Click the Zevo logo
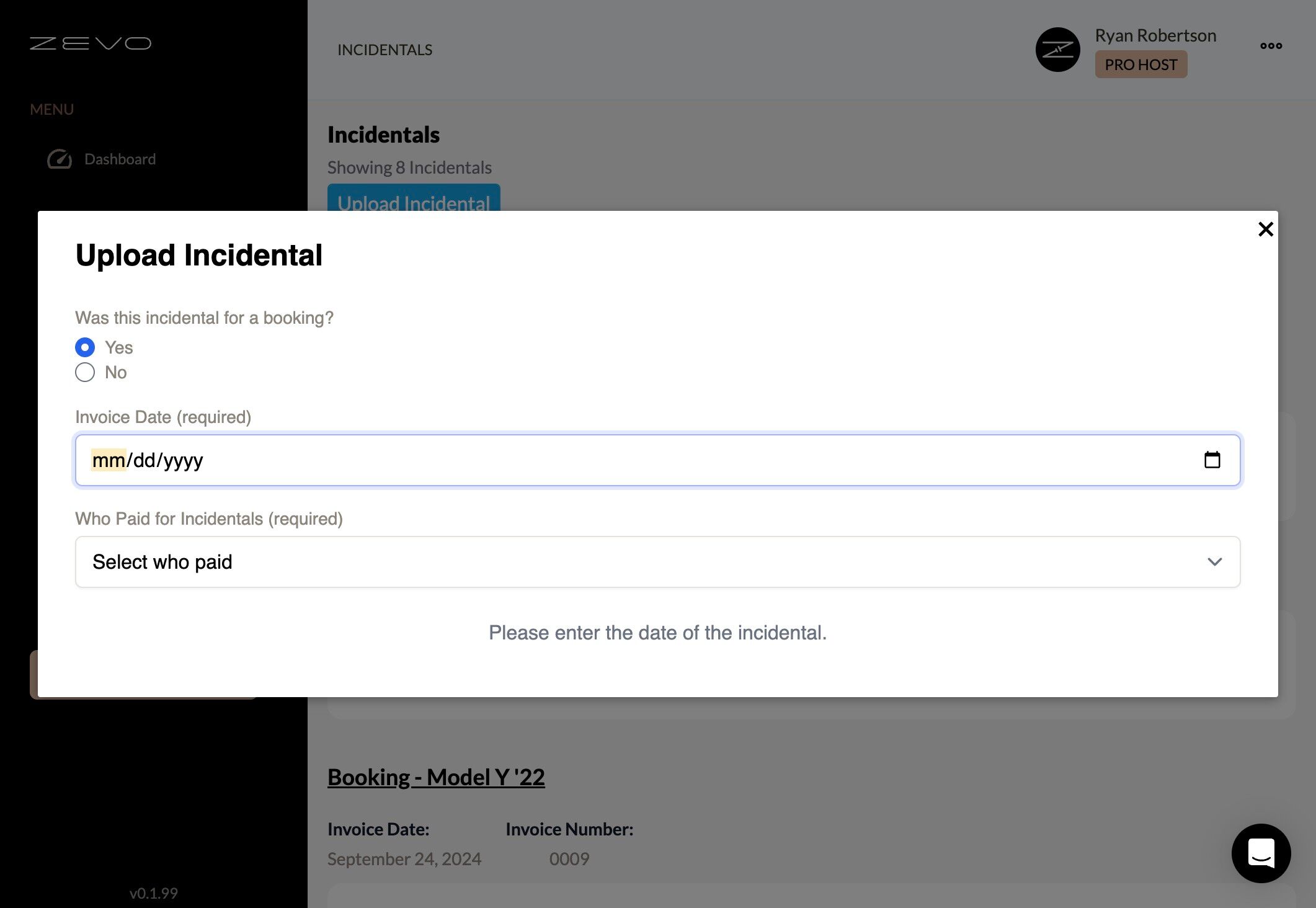The image size is (1316, 908). point(91,43)
